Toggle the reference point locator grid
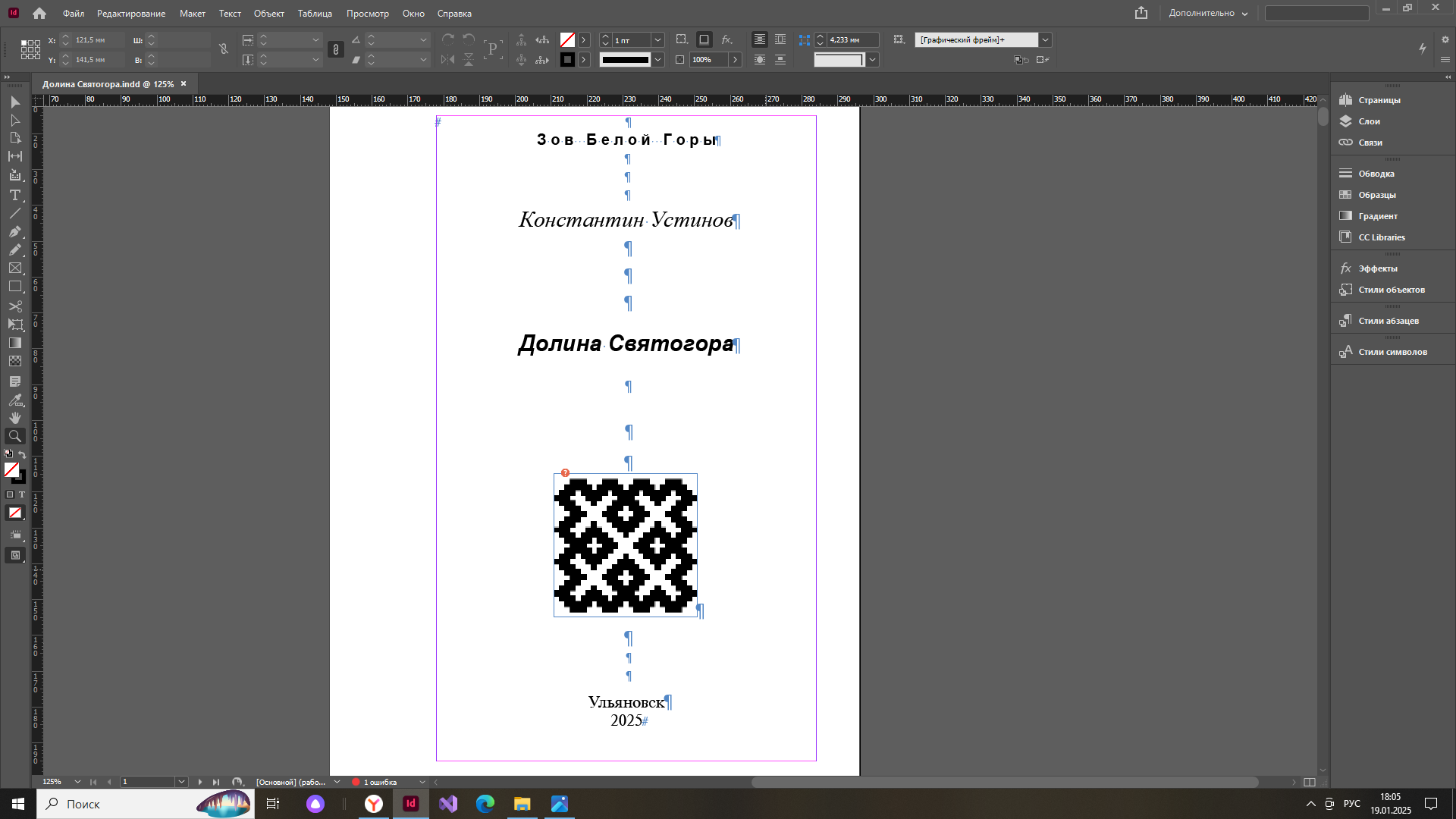 30,49
